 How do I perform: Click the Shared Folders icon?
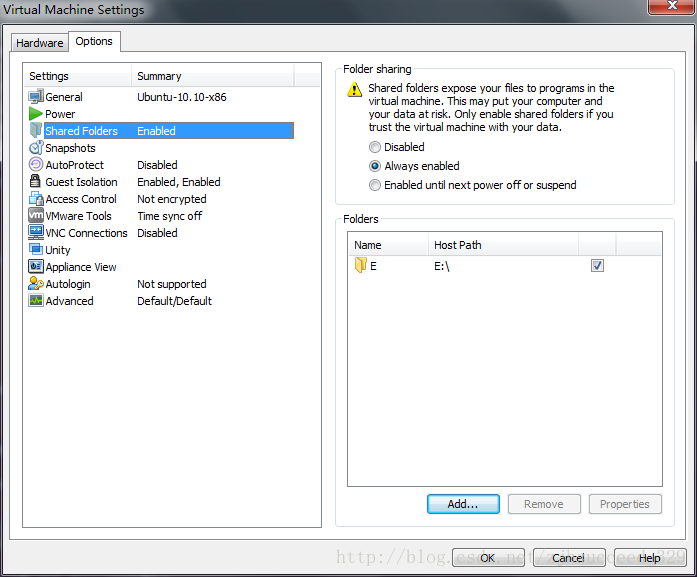pos(36,130)
